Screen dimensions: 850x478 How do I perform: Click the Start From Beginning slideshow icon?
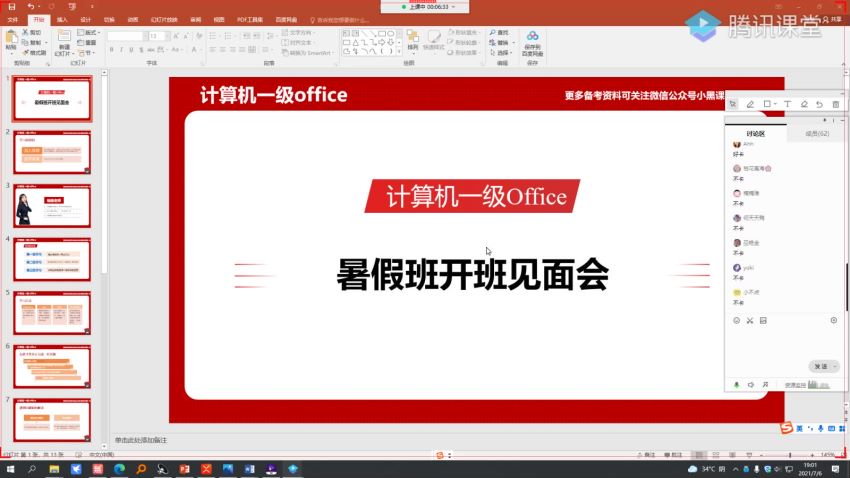click(72, 7)
